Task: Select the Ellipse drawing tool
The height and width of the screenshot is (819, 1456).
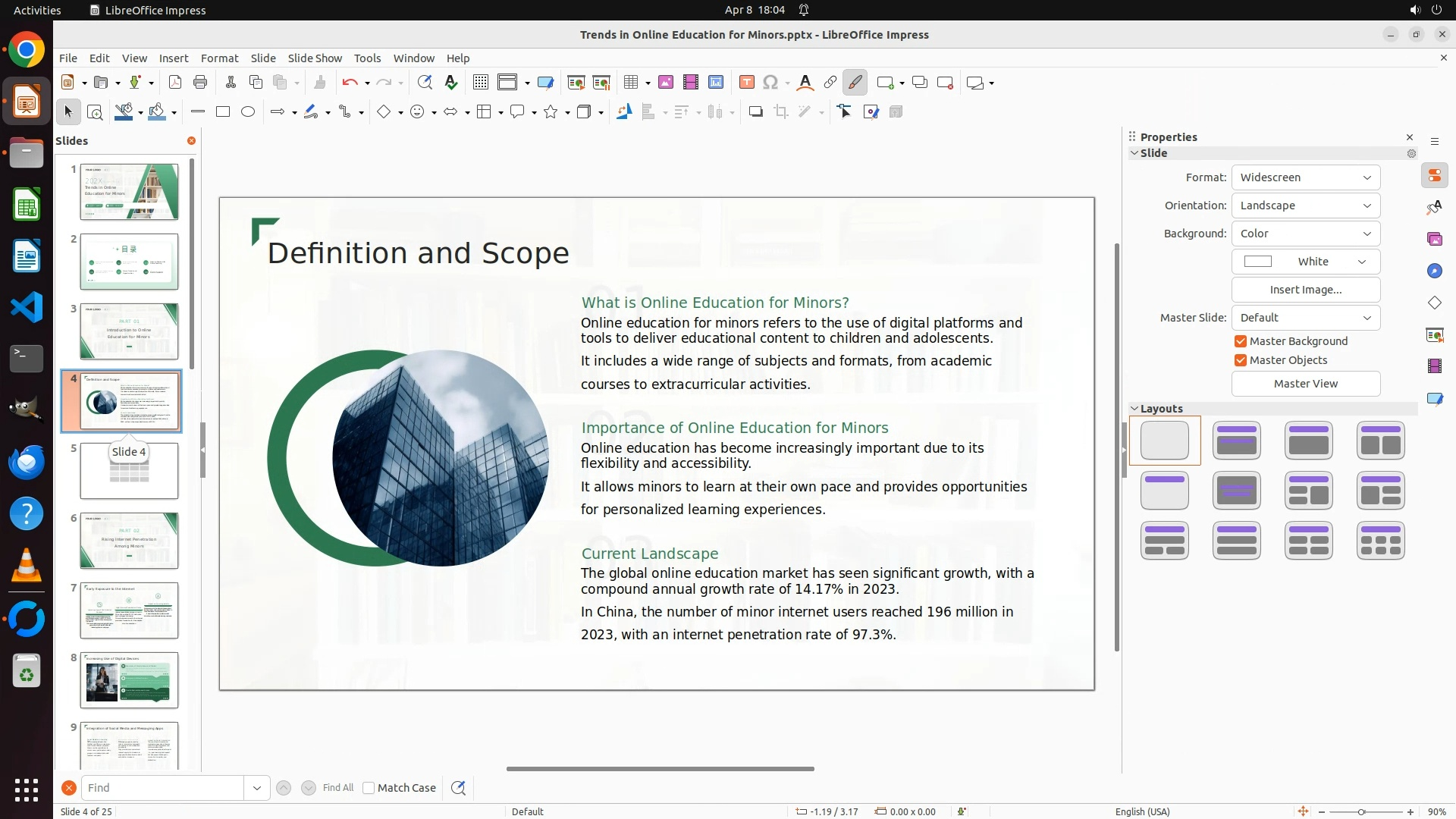Action: tap(248, 112)
